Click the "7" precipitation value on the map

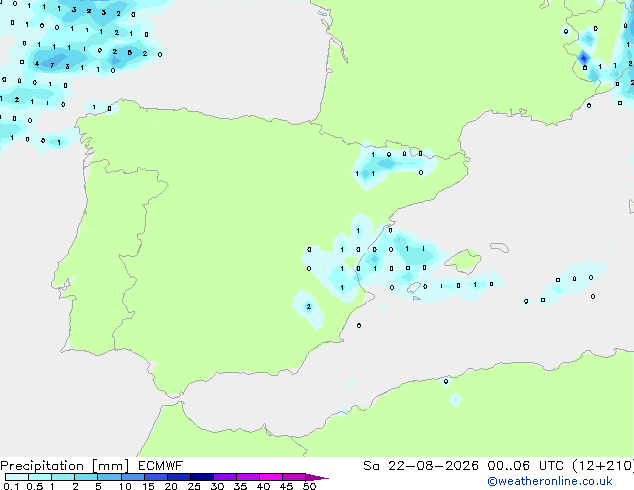coord(52,65)
